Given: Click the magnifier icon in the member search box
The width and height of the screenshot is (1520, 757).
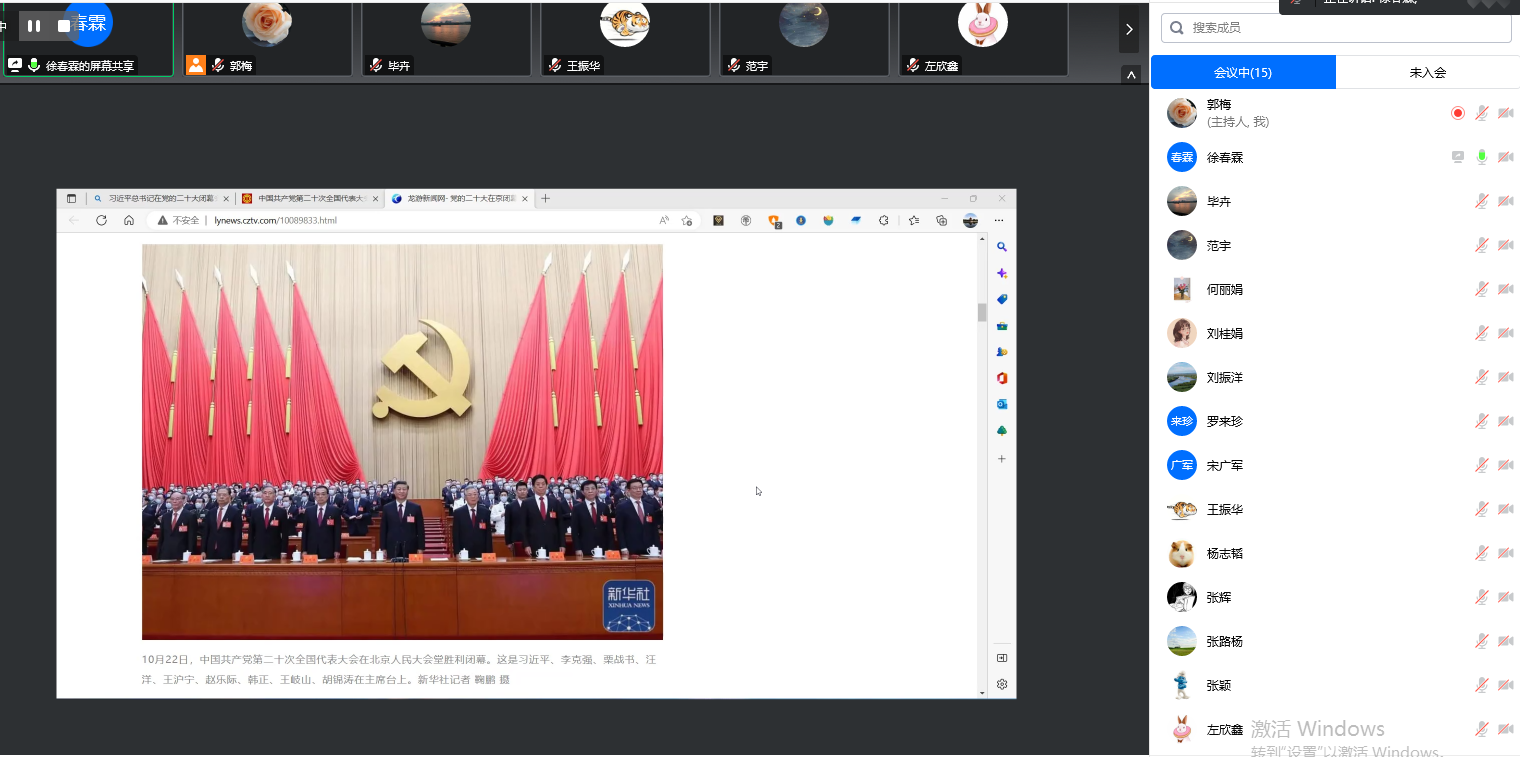Looking at the screenshot, I should coord(1177,28).
